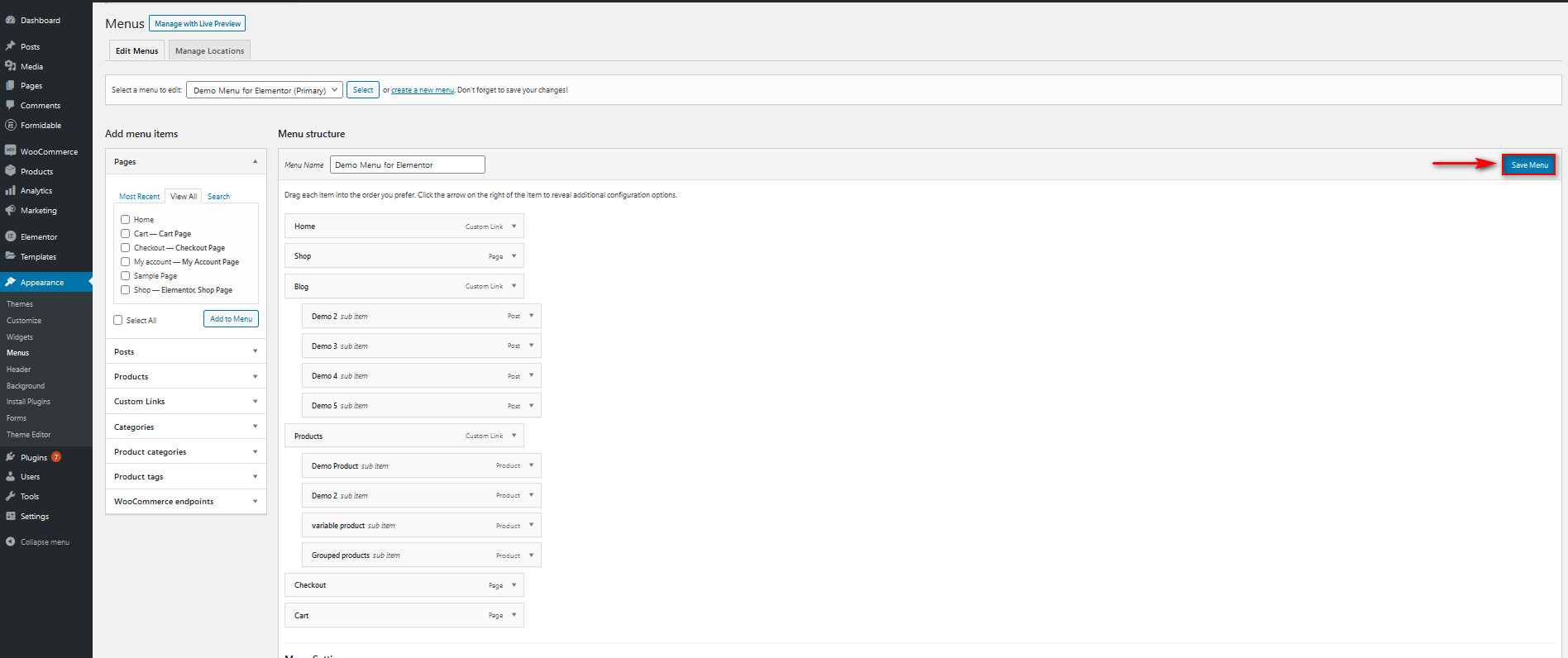Screen dimensions: 1568x658
Task: Expand the Products add-items panel
Action: pos(255,376)
